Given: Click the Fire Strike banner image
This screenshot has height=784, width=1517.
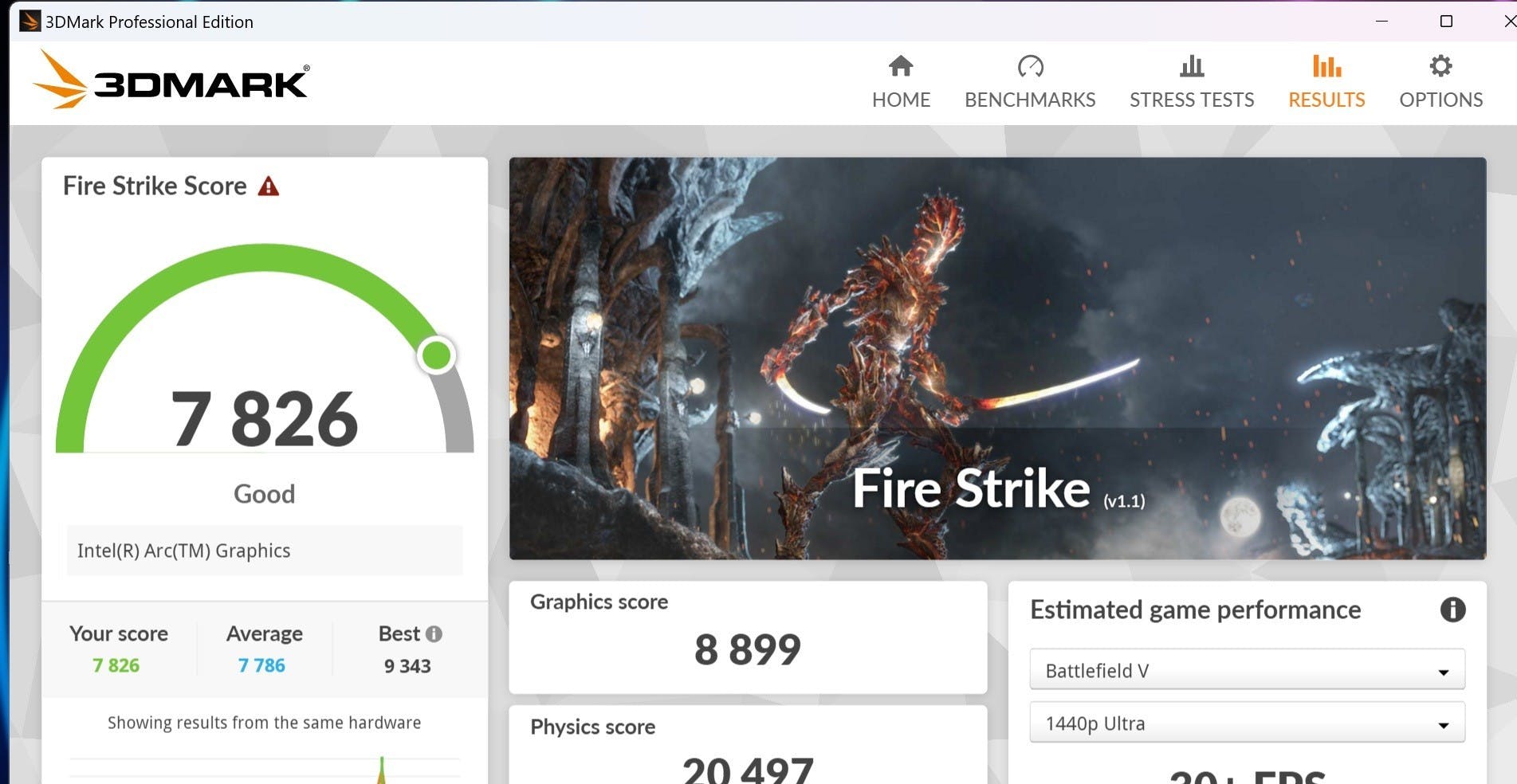Looking at the screenshot, I should [x=997, y=359].
